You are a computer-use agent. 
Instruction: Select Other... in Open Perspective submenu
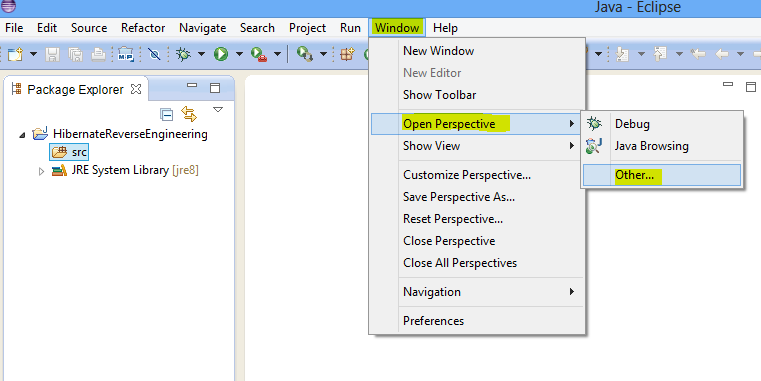click(662, 175)
